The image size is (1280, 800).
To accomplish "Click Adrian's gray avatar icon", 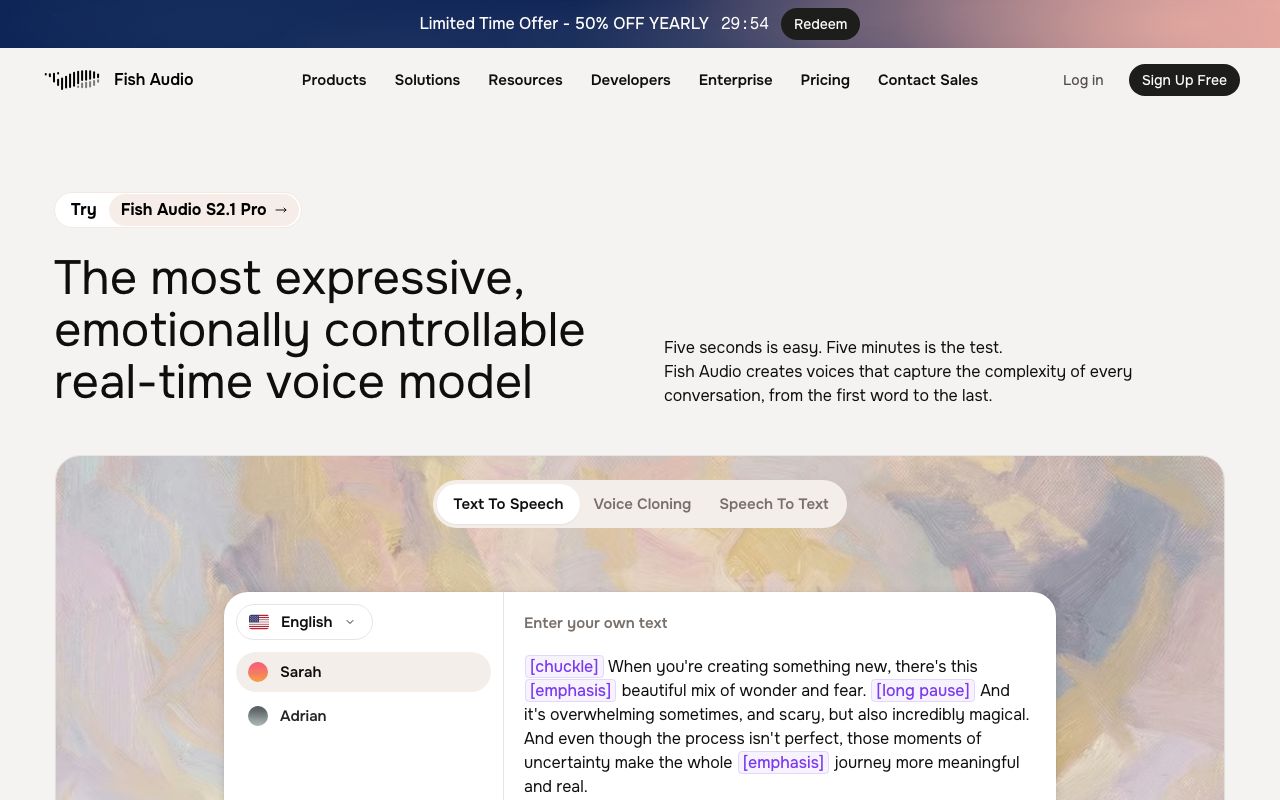I will (x=258, y=716).
